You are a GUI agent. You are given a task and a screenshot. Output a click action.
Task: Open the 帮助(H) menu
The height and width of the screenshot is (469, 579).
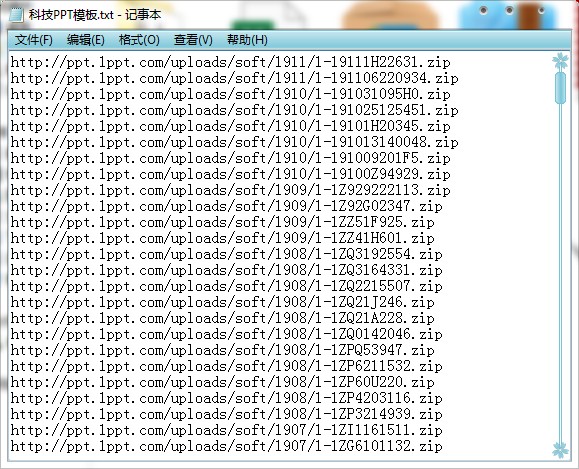click(247, 40)
